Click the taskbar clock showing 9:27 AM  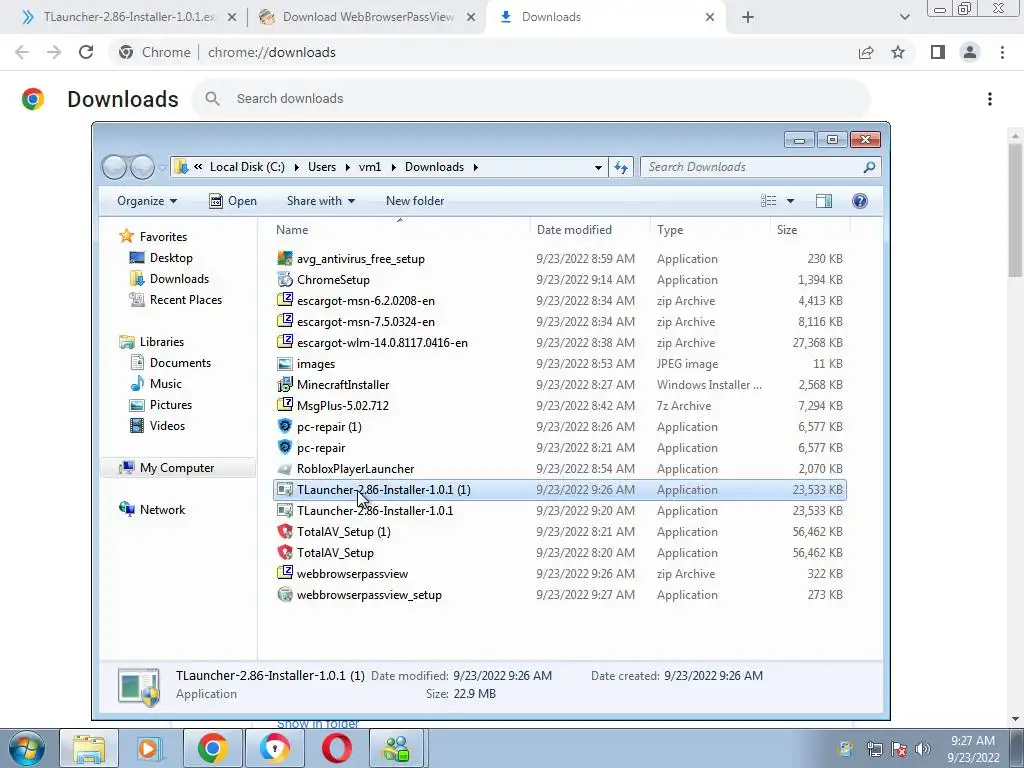click(x=973, y=749)
